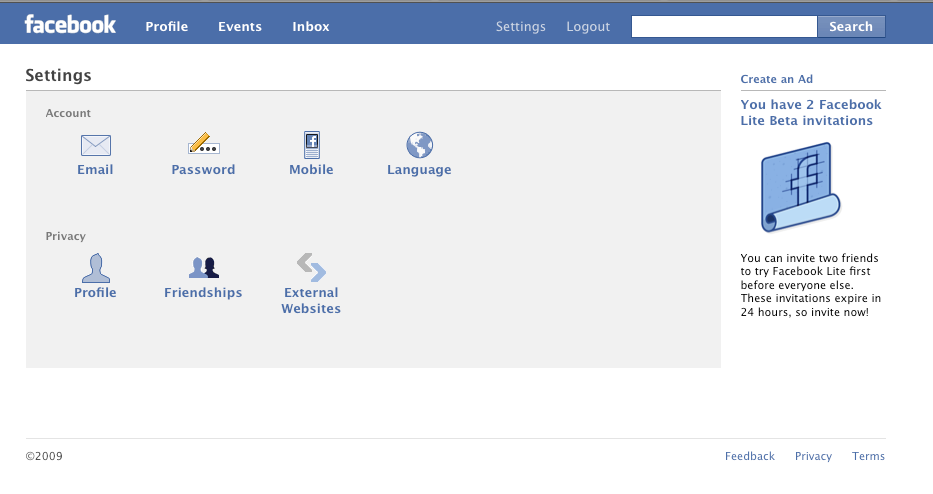The width and height of the screenshot is (933, 494).
Task: Open External Websites privacy link
Action: pyautogui.click(x=311, y=301)
